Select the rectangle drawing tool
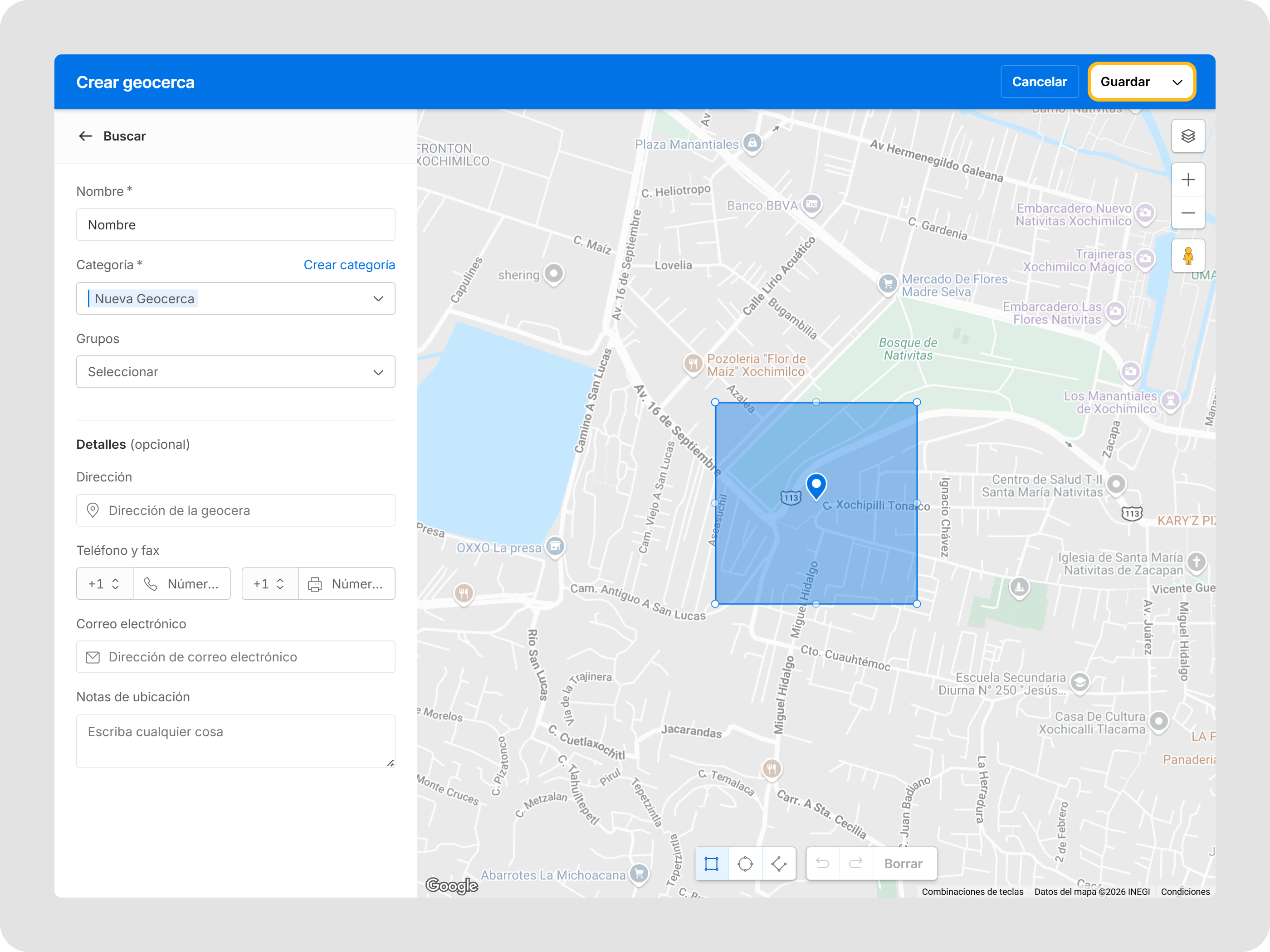The height and width of the screenshot is (952, 1270). pos(711,864)
